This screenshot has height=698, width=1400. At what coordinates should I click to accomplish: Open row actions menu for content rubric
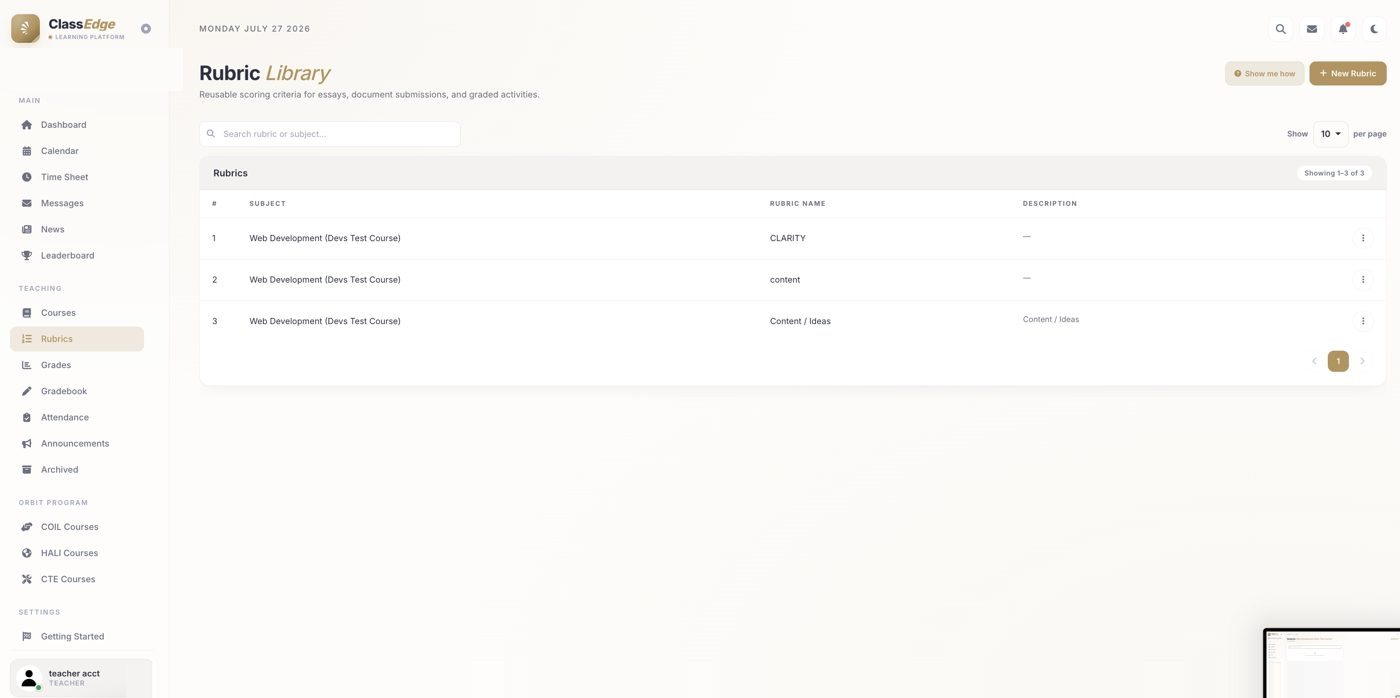(1363, 280)
